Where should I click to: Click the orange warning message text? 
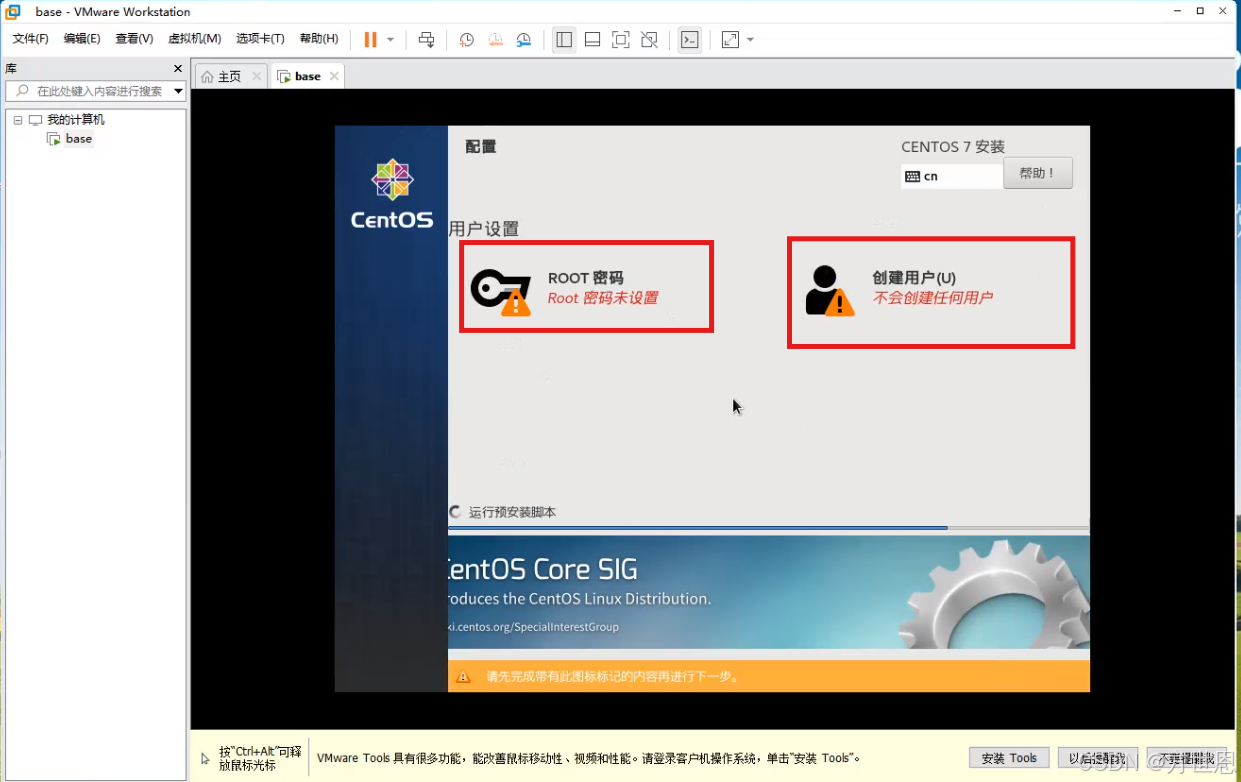[612, 677]
